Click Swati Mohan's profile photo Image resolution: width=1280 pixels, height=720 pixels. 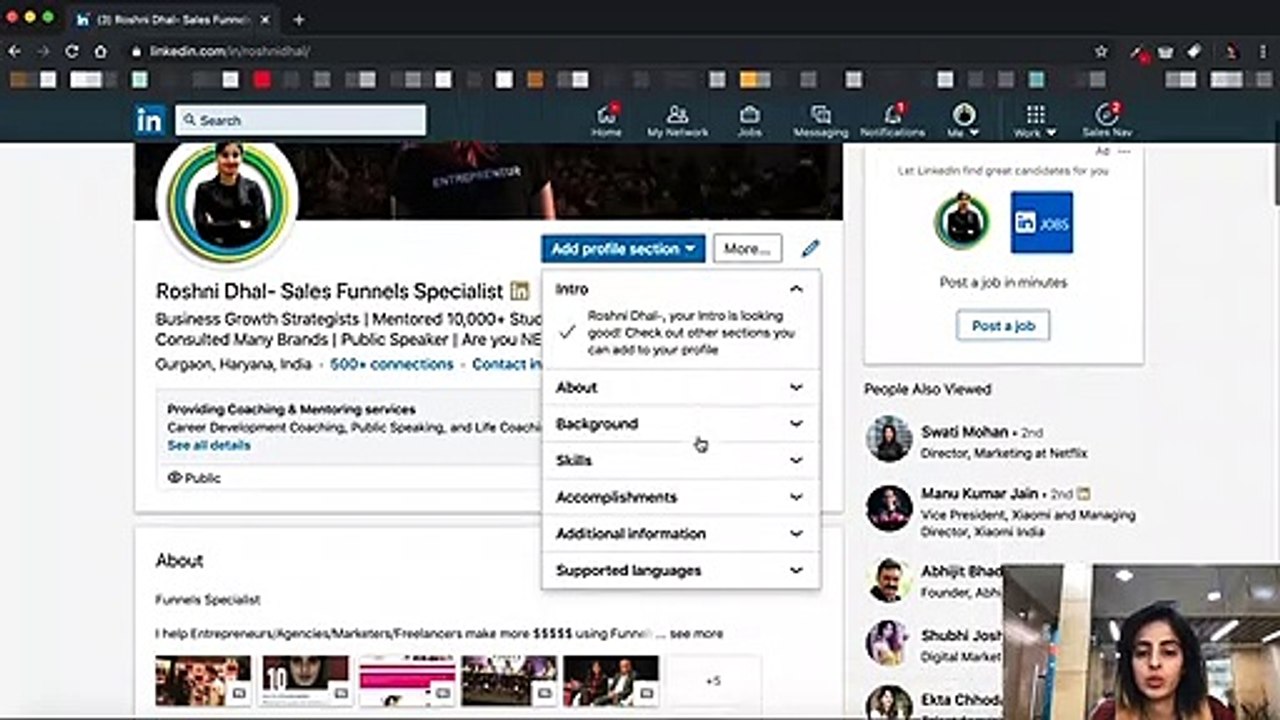[x=889, y=439]
